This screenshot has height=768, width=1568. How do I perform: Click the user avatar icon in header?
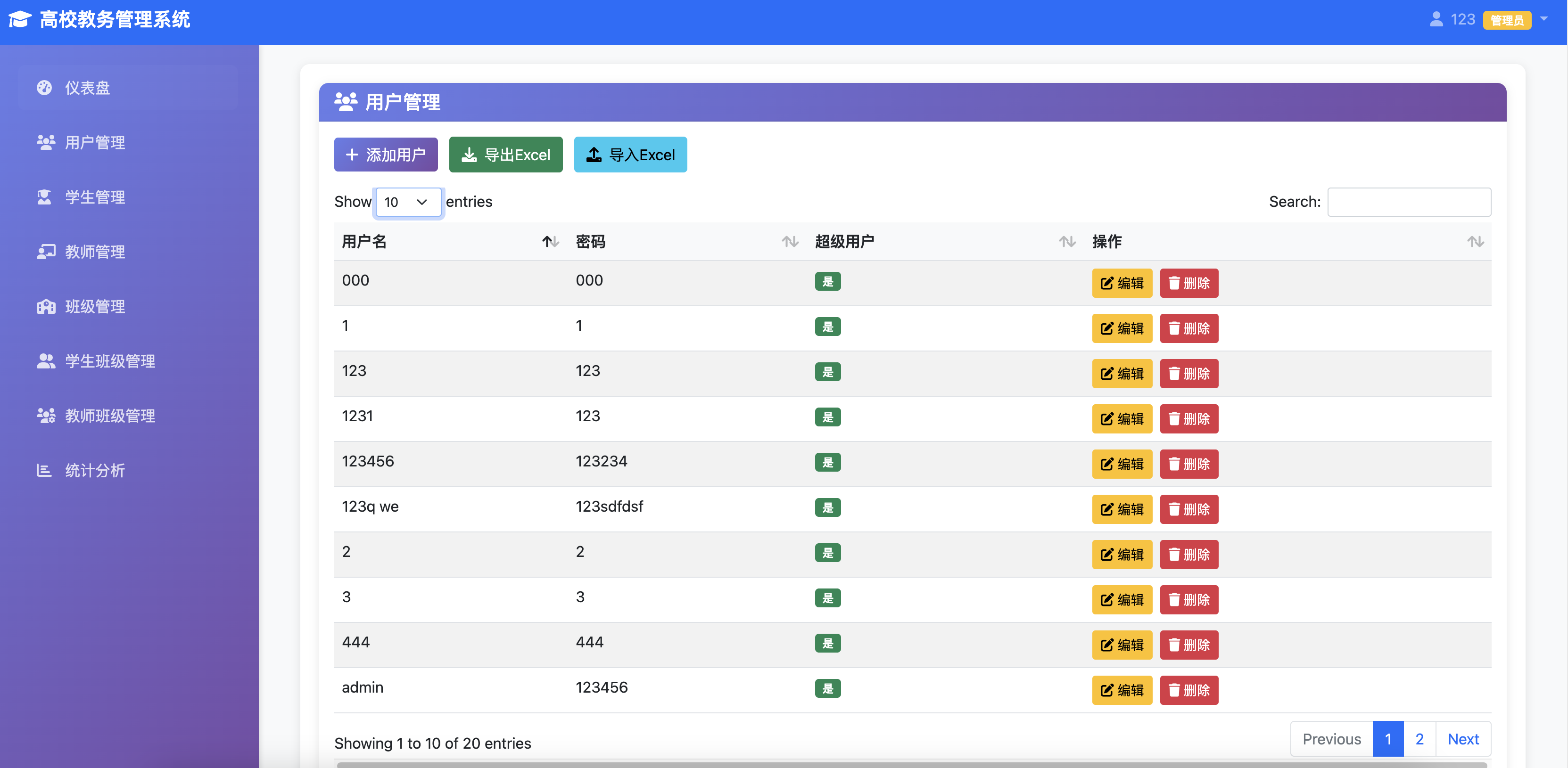[x=1436, y=19]
